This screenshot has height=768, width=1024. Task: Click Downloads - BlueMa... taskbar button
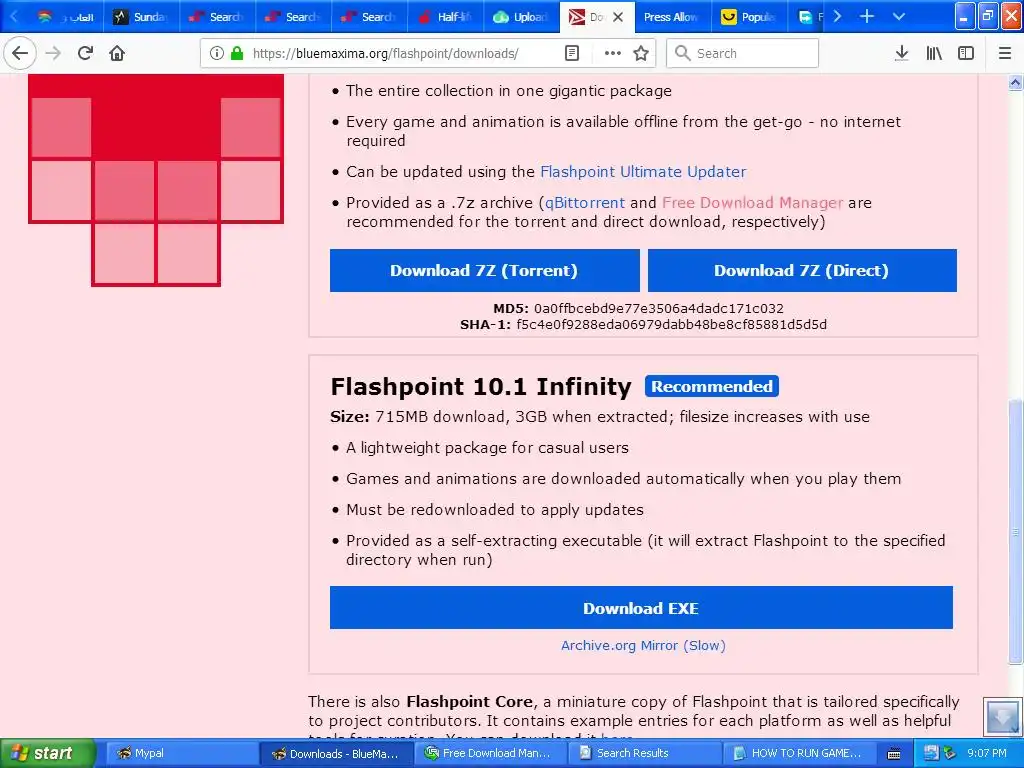pyautogui.click(x=336, y=753)
